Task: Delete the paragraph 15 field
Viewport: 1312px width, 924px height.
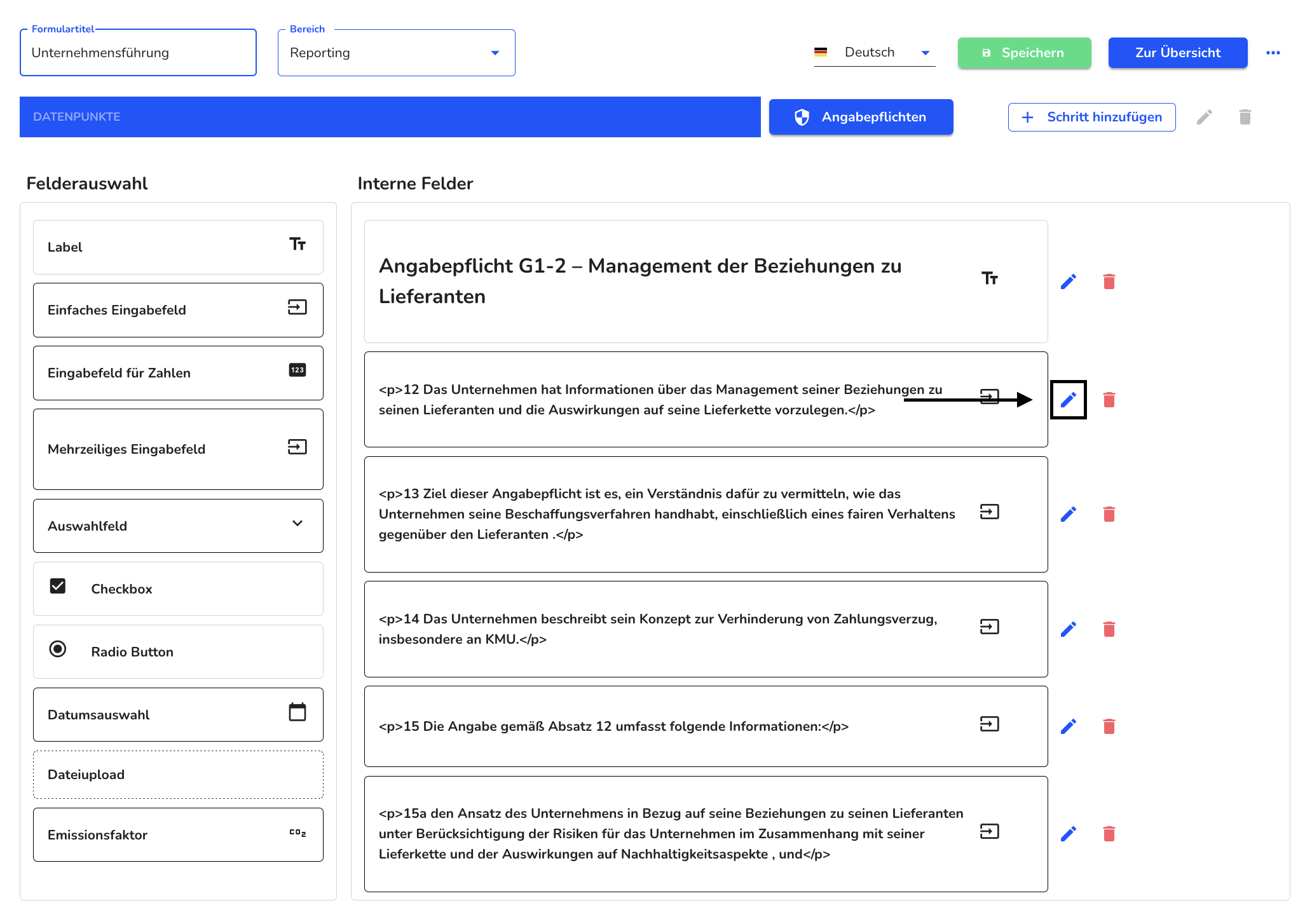Action: pyautogui.click(x=1109, y=726)
